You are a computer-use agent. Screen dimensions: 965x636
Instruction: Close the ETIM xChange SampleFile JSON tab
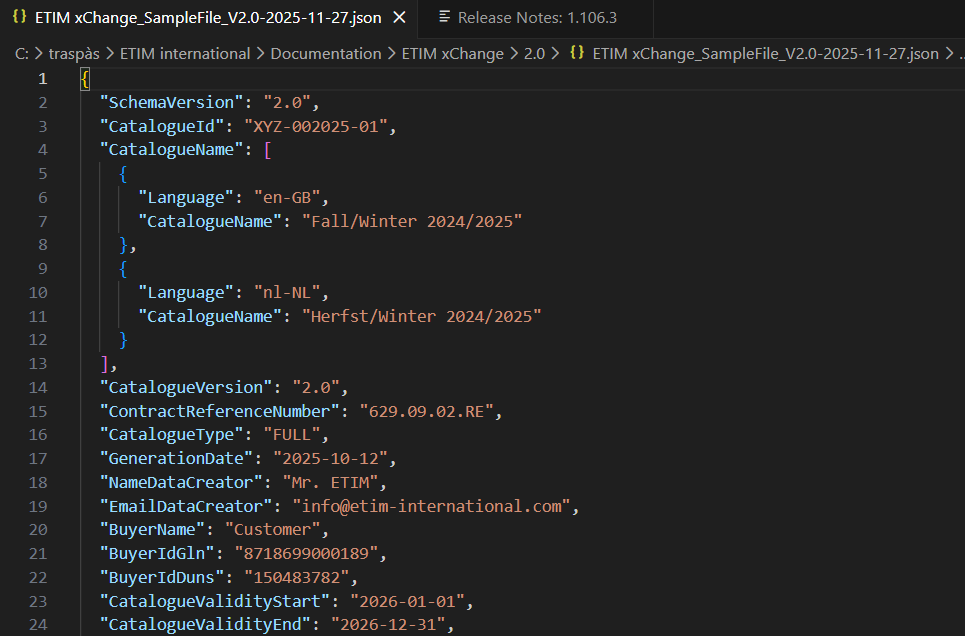[x=399, y=18]
